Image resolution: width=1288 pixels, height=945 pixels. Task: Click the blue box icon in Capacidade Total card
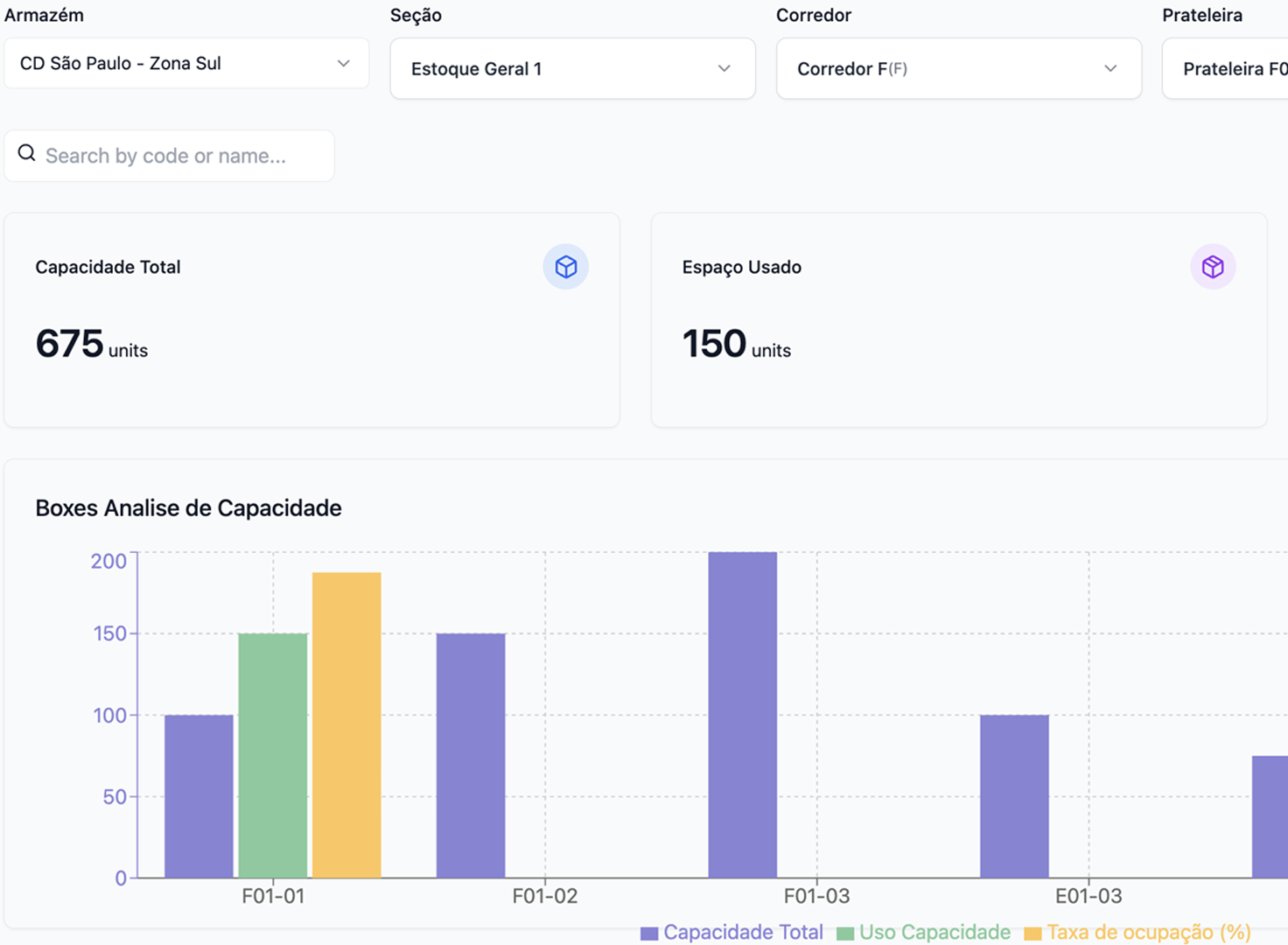(565, 267)
